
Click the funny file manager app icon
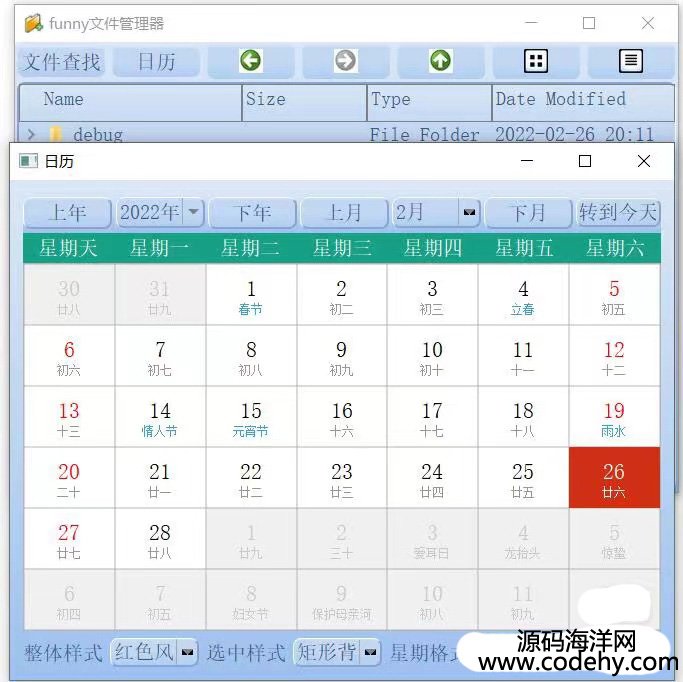tap(33, 23)
